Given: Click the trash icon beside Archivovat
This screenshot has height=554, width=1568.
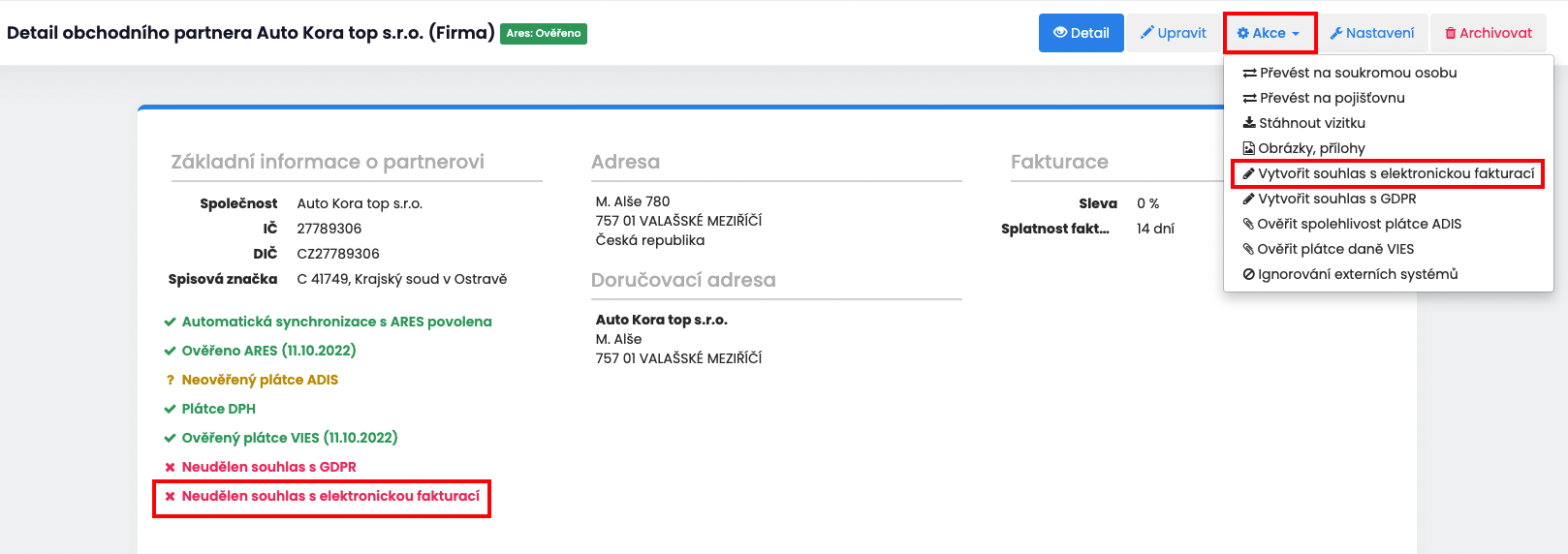Looking at the screenshot, I should [x=1451, y=33].
